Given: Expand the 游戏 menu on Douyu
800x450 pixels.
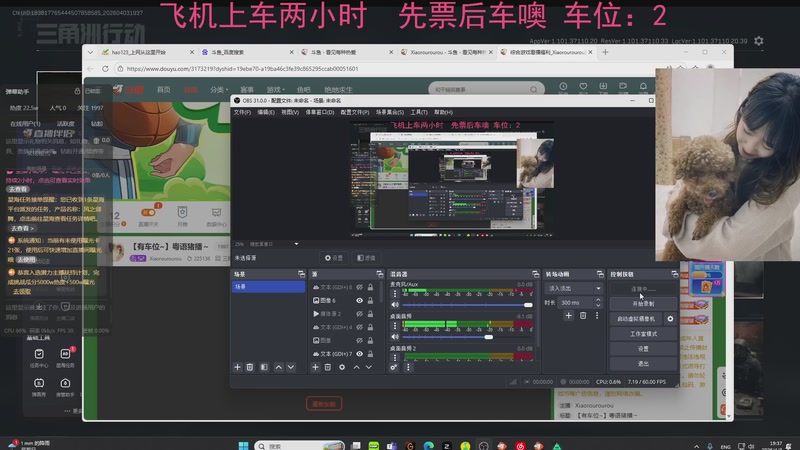Looking at the screenshot, I should (276, 89).
